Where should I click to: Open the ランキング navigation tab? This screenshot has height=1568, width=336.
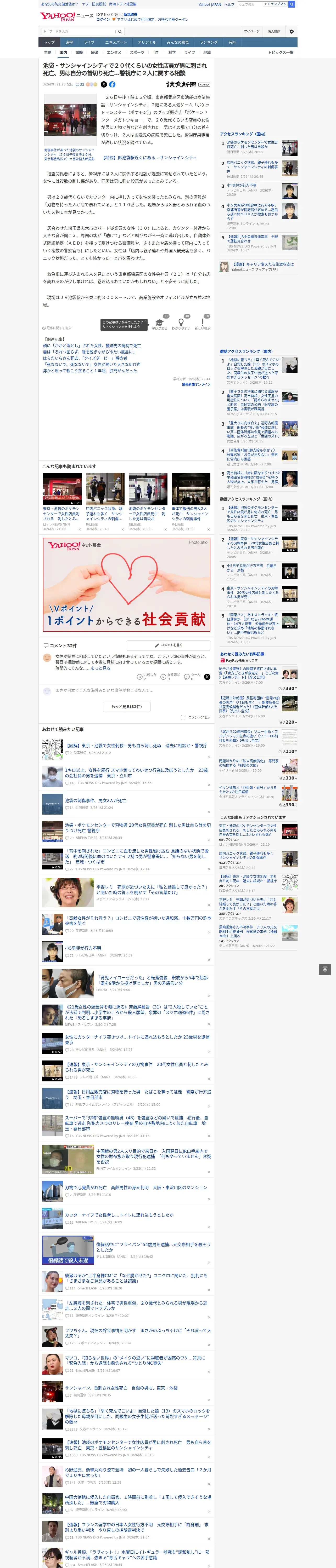tap(209, 43)
